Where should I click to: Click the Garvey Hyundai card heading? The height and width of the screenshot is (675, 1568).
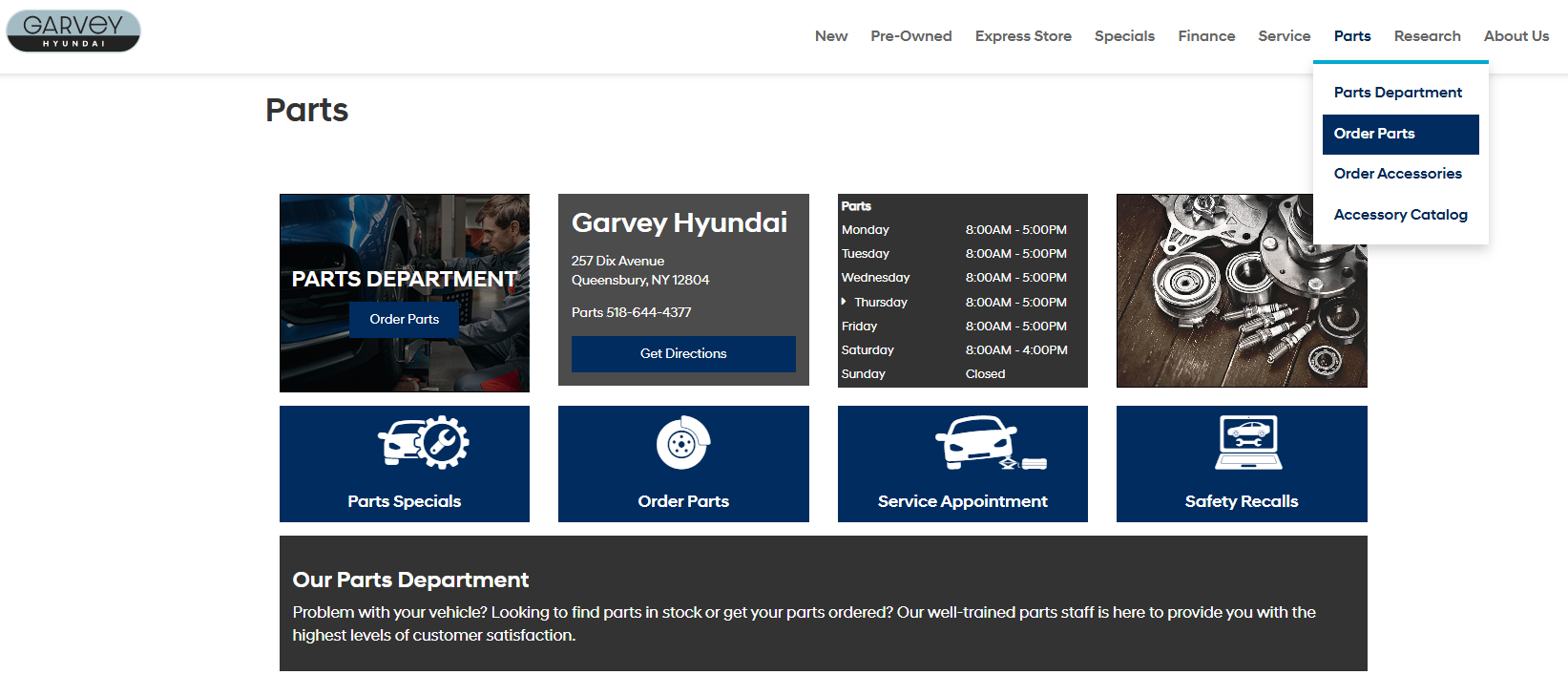[679, 222]
